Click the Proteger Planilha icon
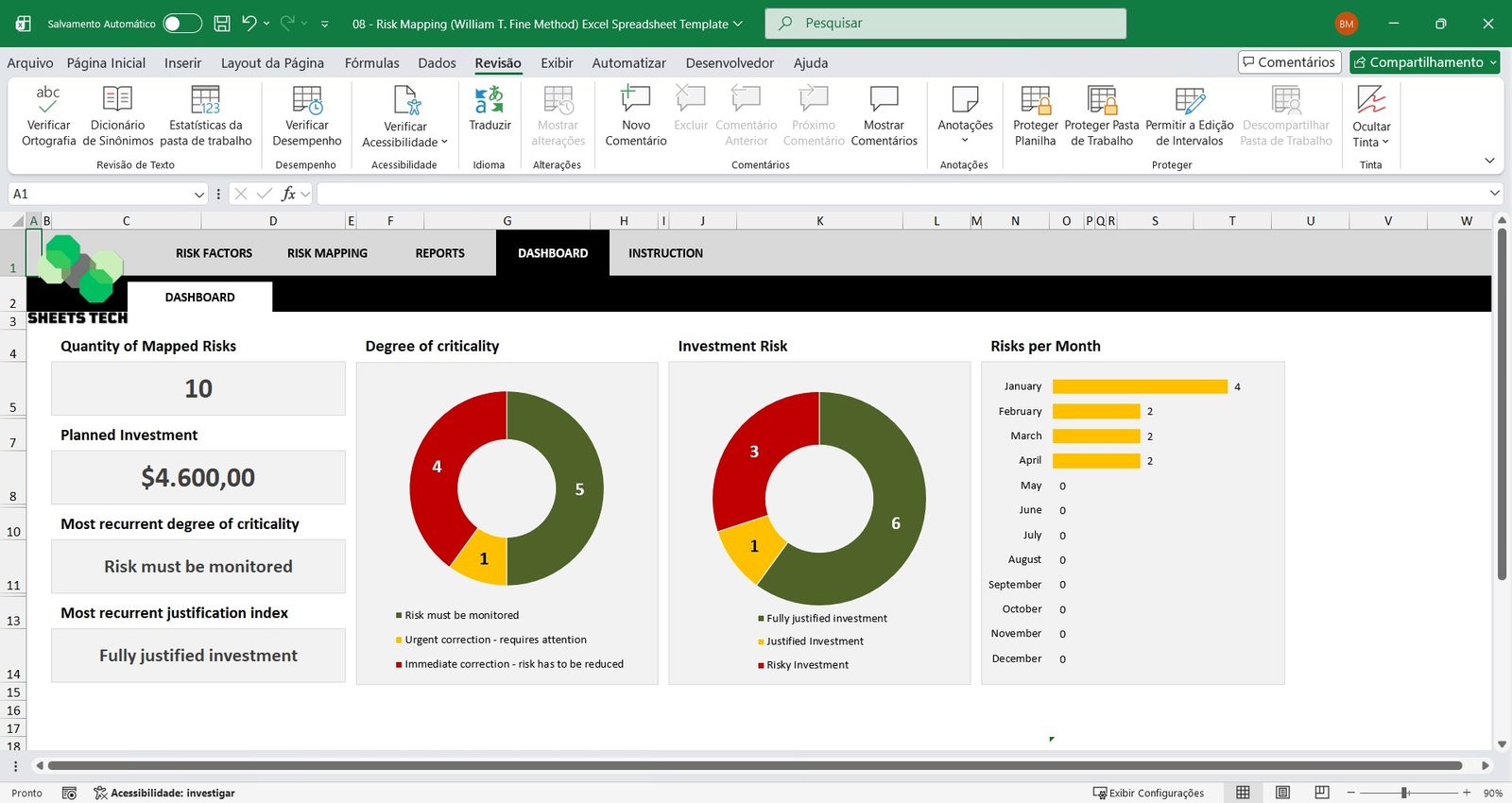Image resolution: width=1512 pixels, height=803 pixels. [1035, 99]
